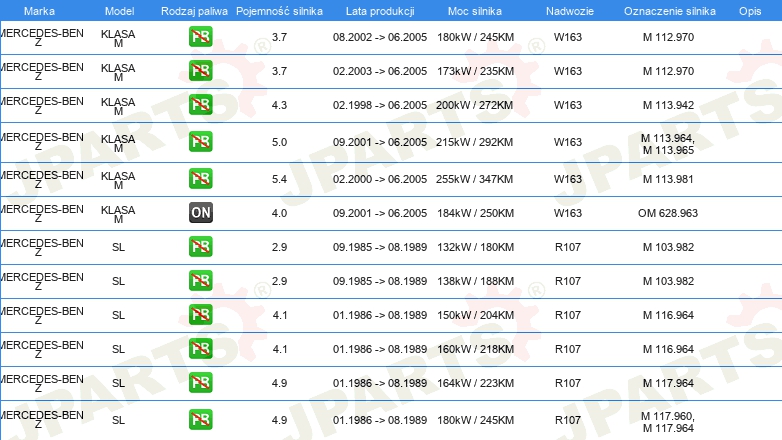This screenshot has width=782, height=440.
Task: Select engine code M 113.981
Action: [668, 179]
